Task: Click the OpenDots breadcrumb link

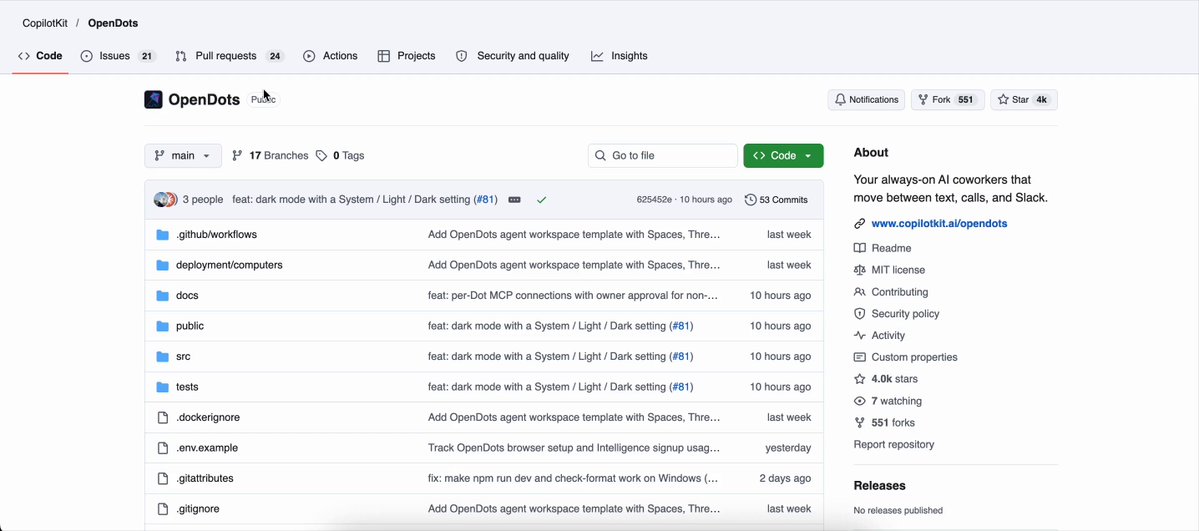Action: click(x=113, y=23)
